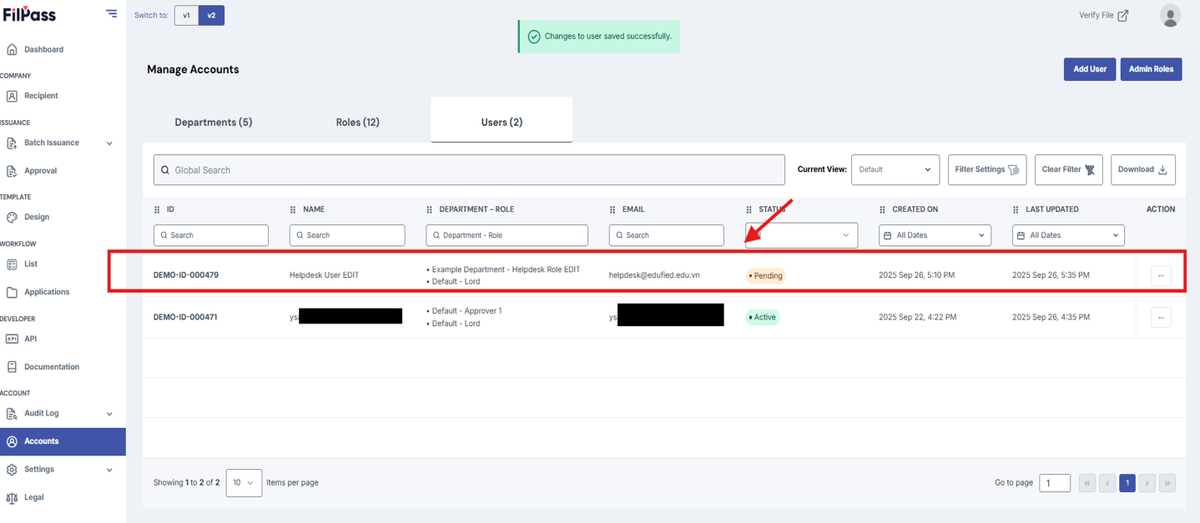Select the Users (2) tab

[x=502, y=122]
